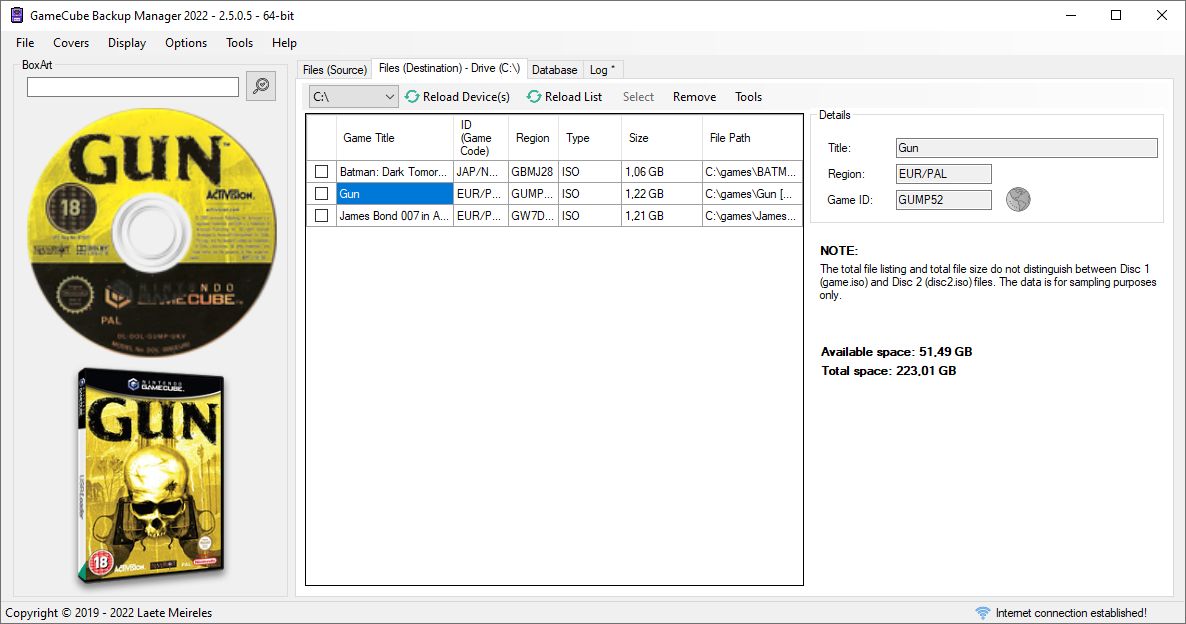Maximize the GameCube Backup Manager window
1186x624 pixels.
(x=1116, y=15)
